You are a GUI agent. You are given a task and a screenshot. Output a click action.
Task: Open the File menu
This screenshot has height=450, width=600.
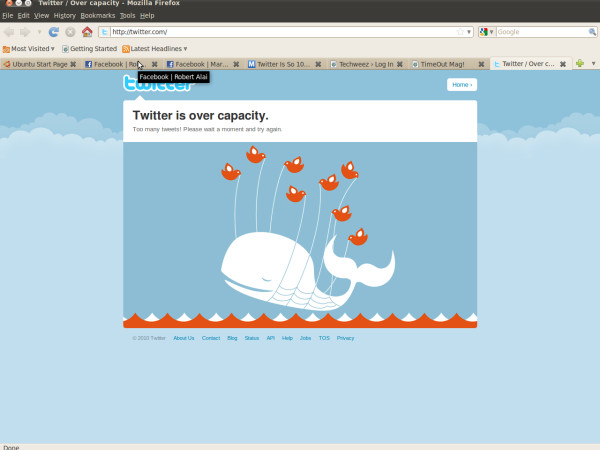[8, 16]
